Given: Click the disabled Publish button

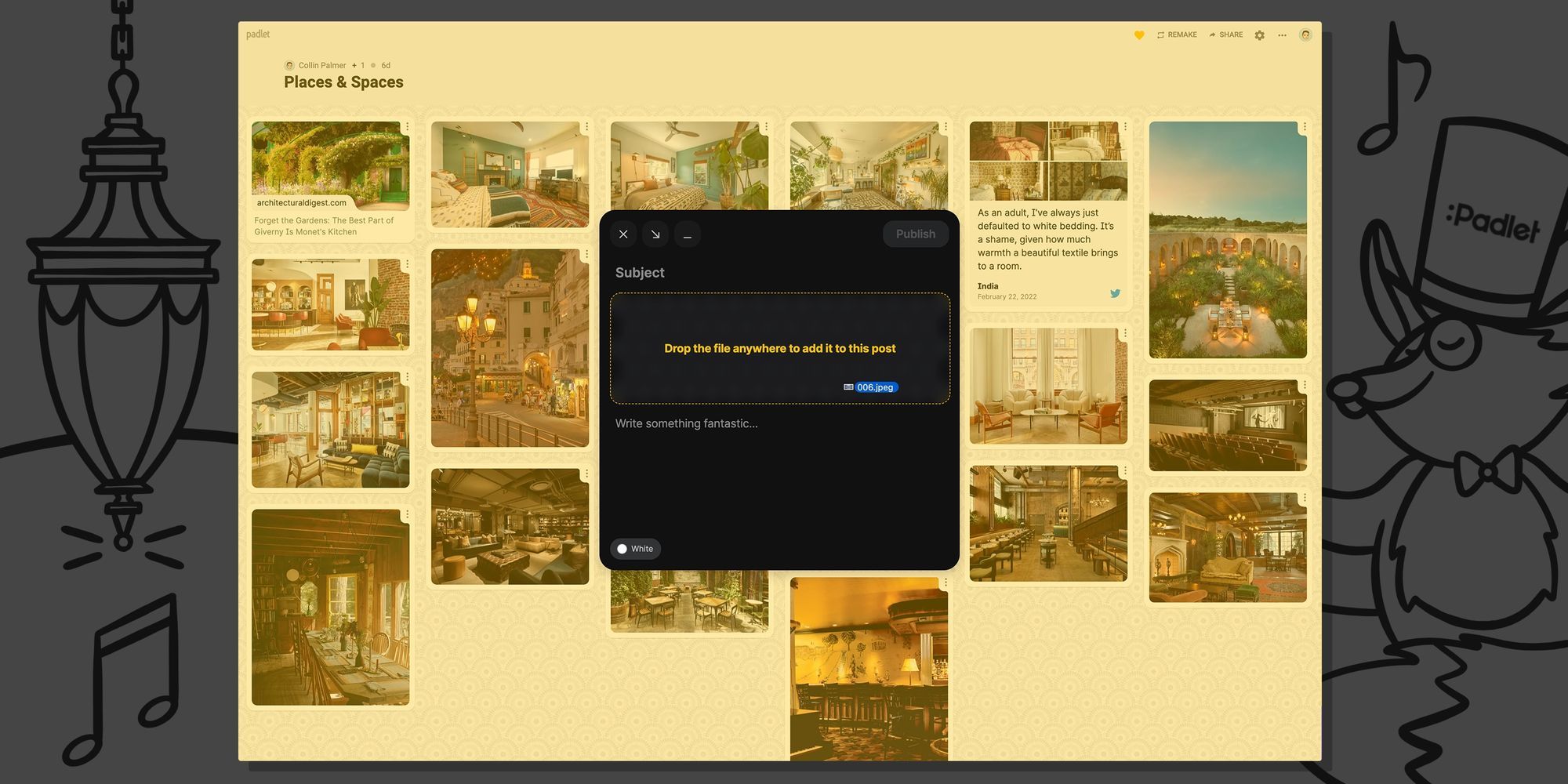Looking at the screenshot, I should click(x=916, y=234).
